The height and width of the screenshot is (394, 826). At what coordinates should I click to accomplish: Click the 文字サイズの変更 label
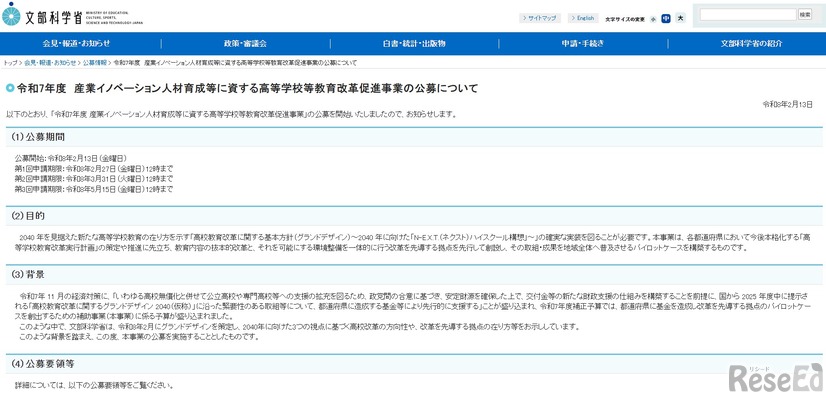click(625, 19)
